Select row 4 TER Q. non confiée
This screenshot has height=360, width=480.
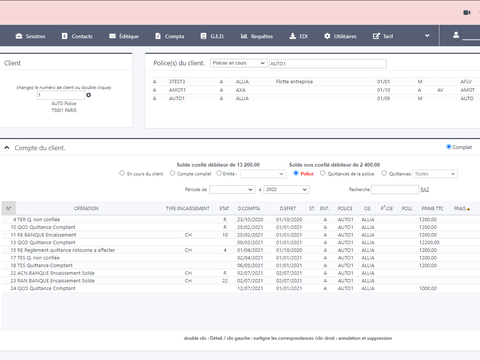(241, 219)
